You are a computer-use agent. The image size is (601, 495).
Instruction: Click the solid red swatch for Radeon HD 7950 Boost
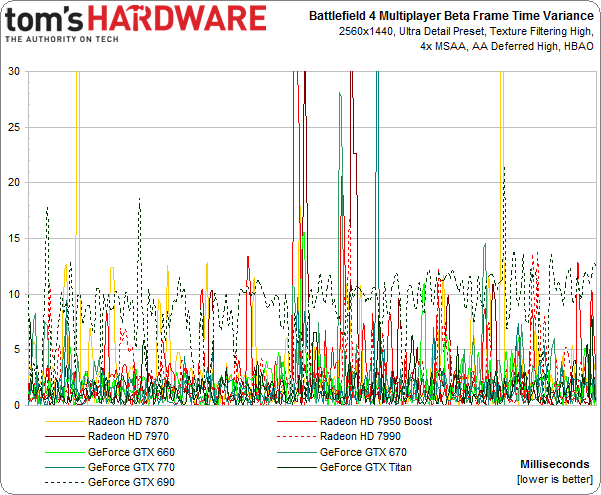click(x=296, y=422)
